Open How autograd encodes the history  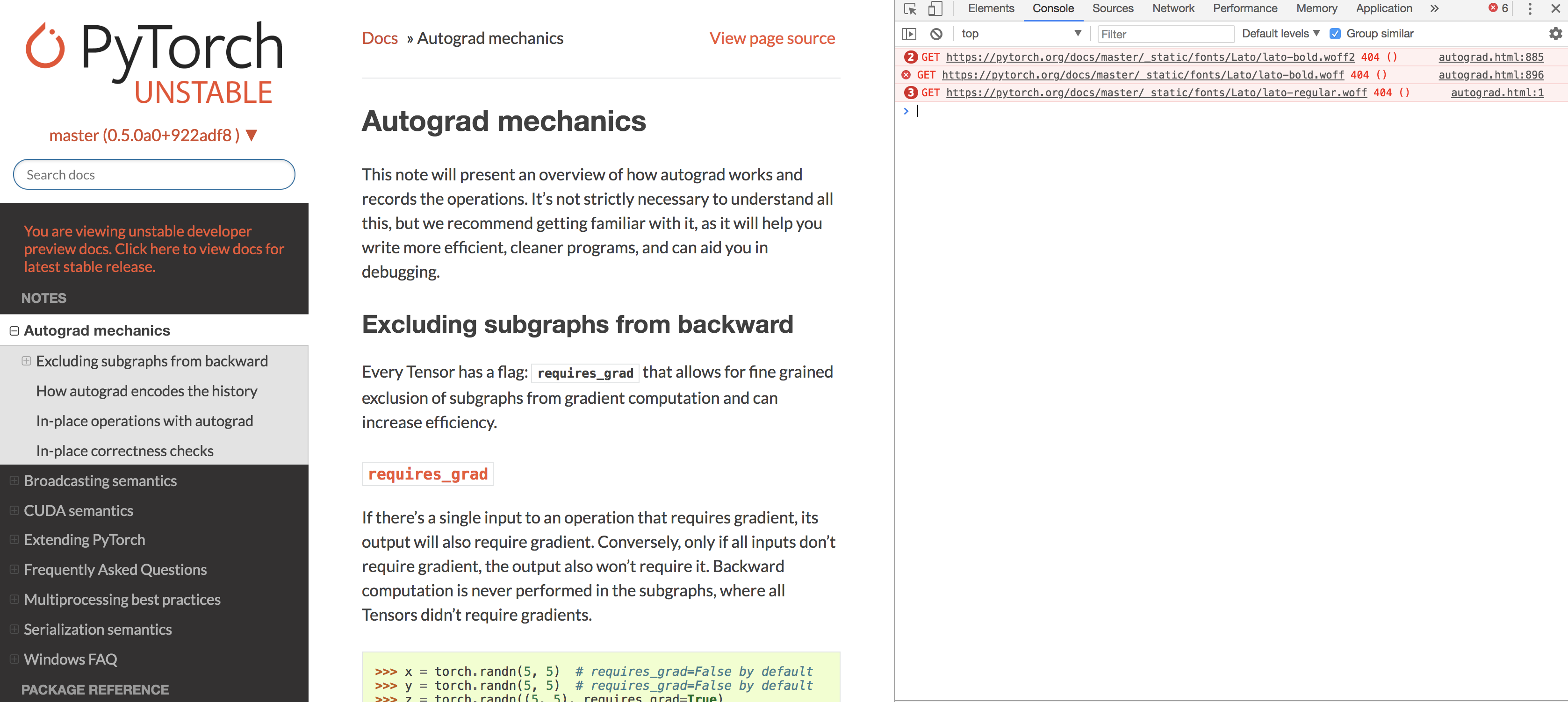147,391
